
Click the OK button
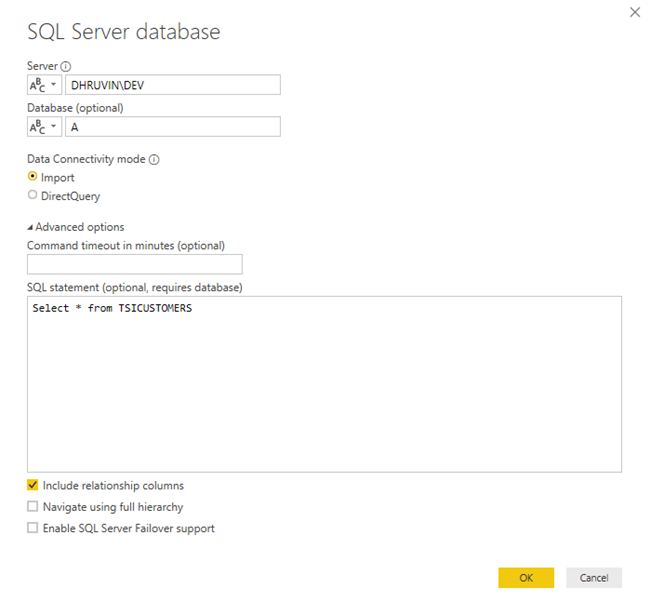[526, 578]
